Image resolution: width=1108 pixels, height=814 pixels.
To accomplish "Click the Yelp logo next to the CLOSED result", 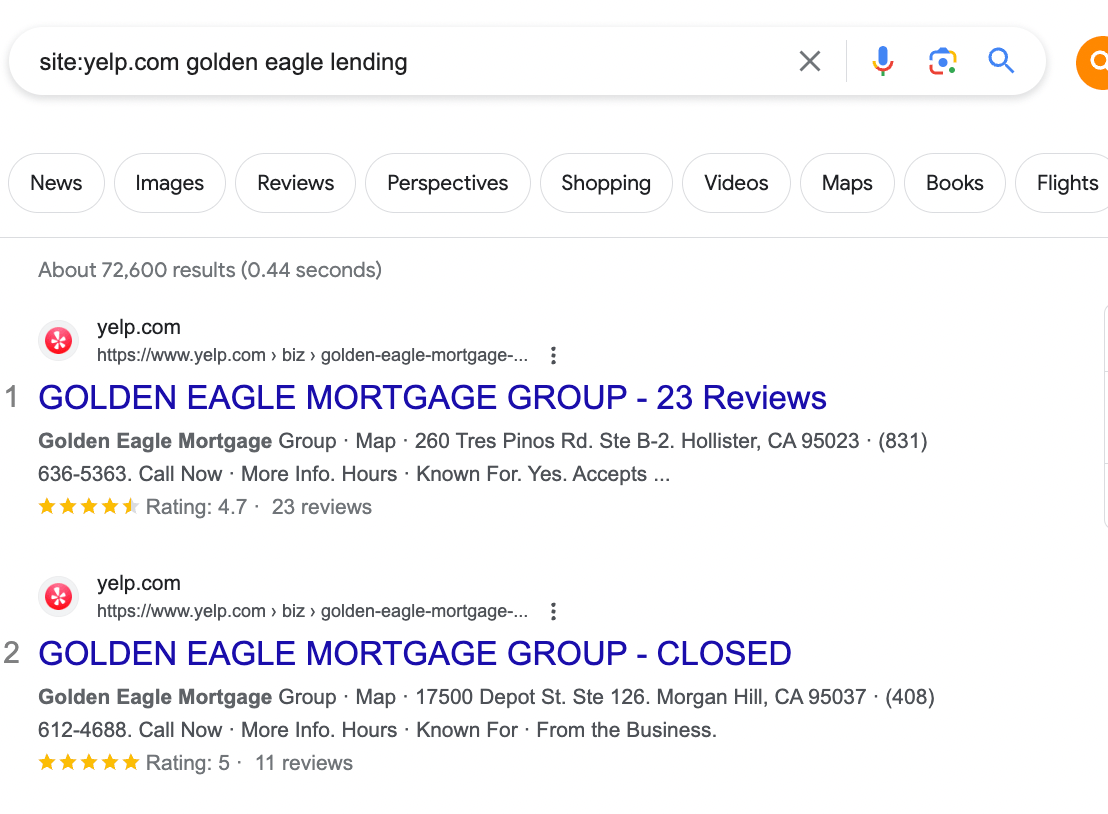I will click(x=58, y=596).
